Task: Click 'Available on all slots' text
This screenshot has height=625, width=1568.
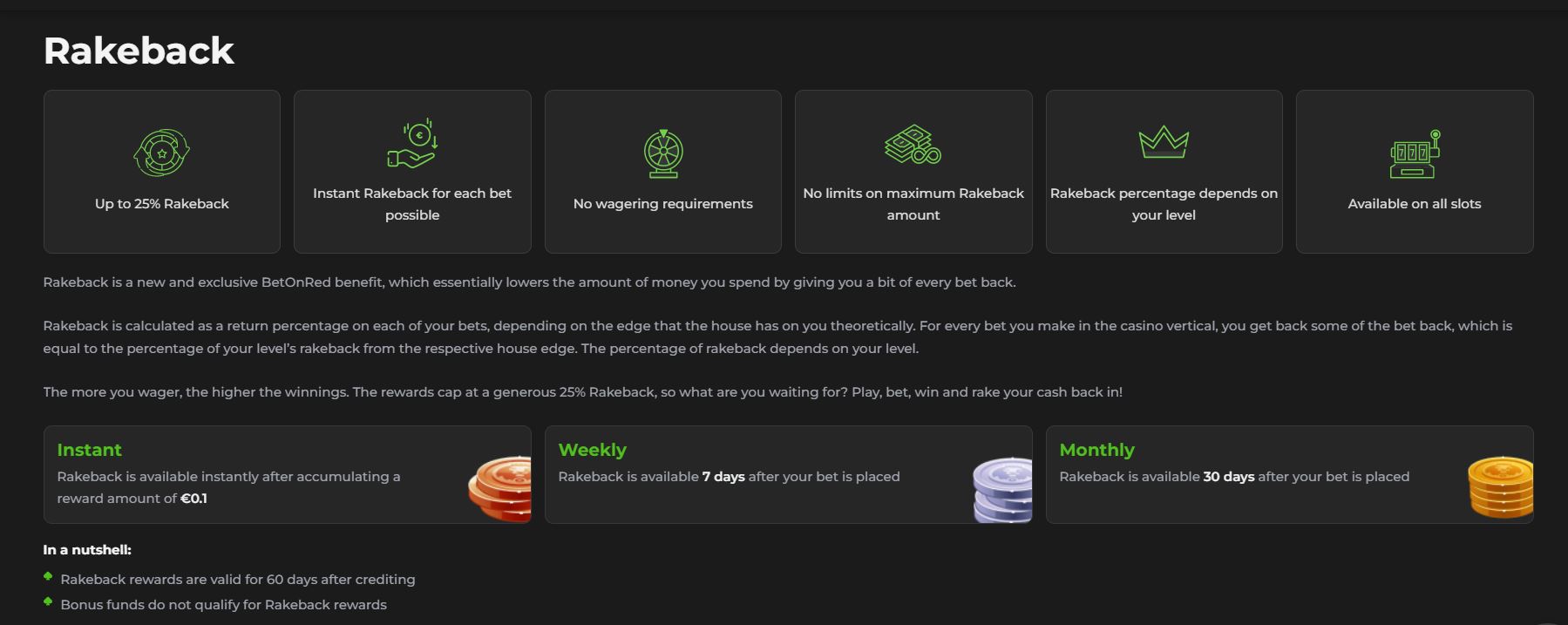Action: 1415,204
